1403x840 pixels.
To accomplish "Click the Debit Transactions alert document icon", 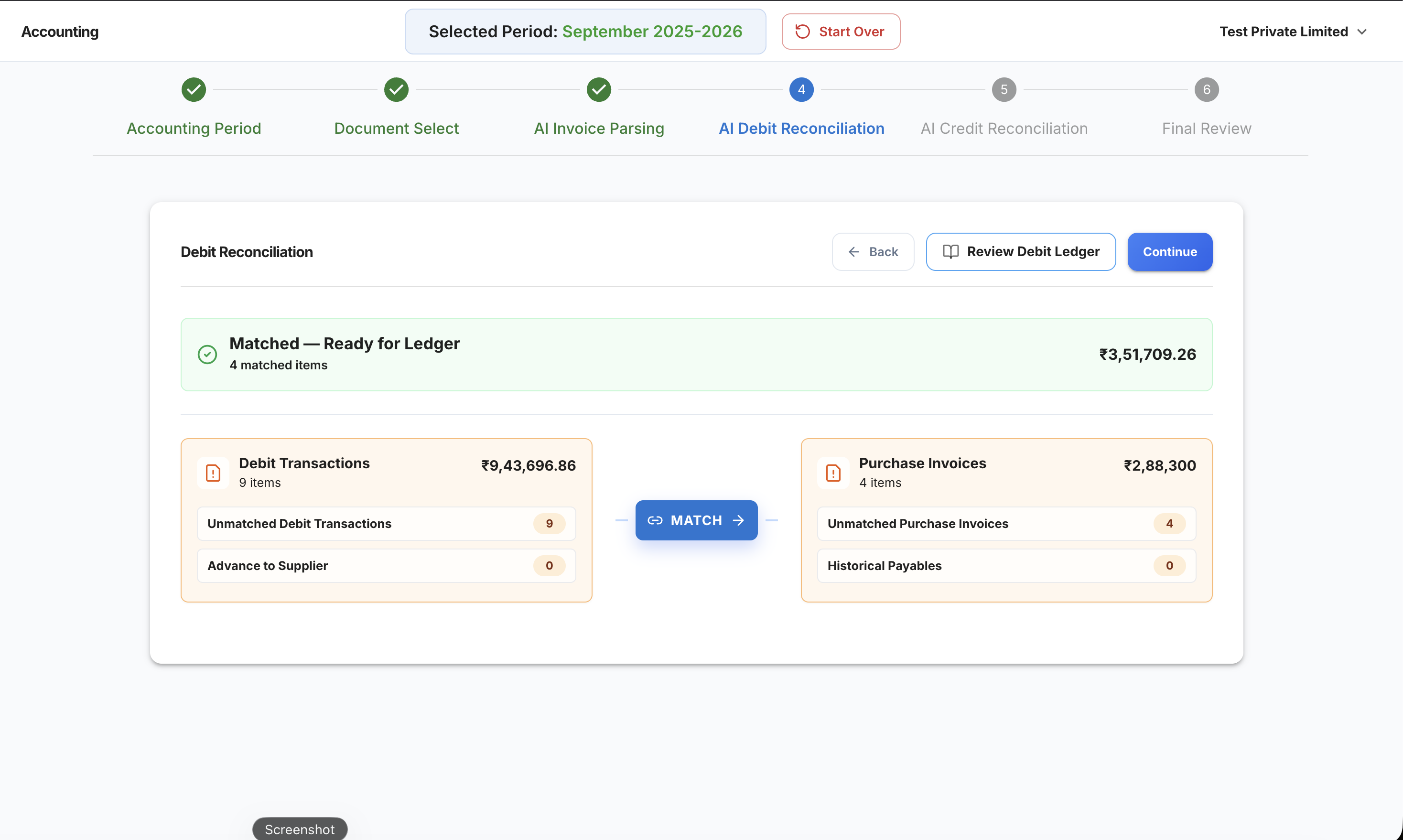I will [213, 473].
